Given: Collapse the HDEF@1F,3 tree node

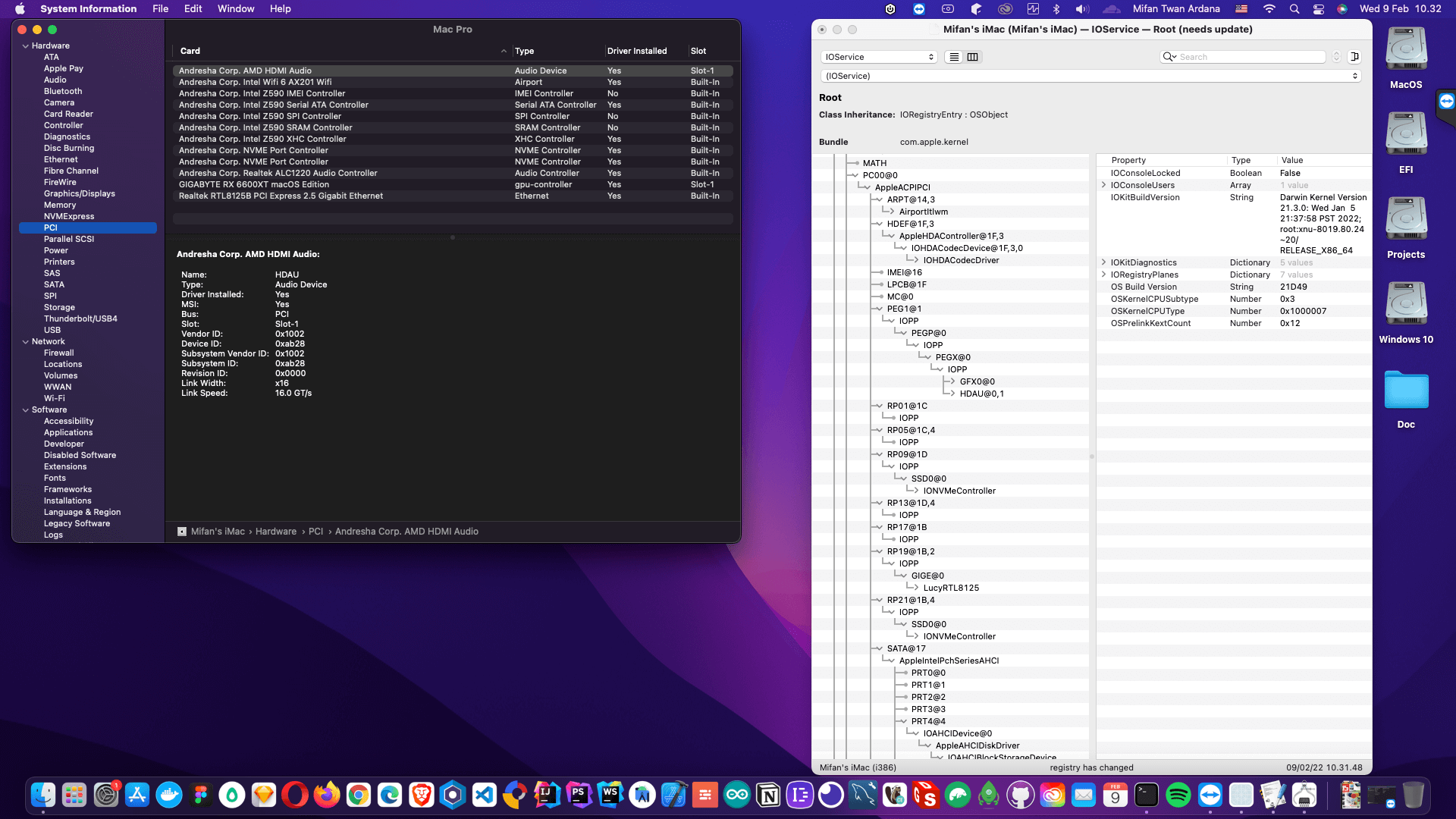Looking at the screenshot, I should (x=878, y=224).
